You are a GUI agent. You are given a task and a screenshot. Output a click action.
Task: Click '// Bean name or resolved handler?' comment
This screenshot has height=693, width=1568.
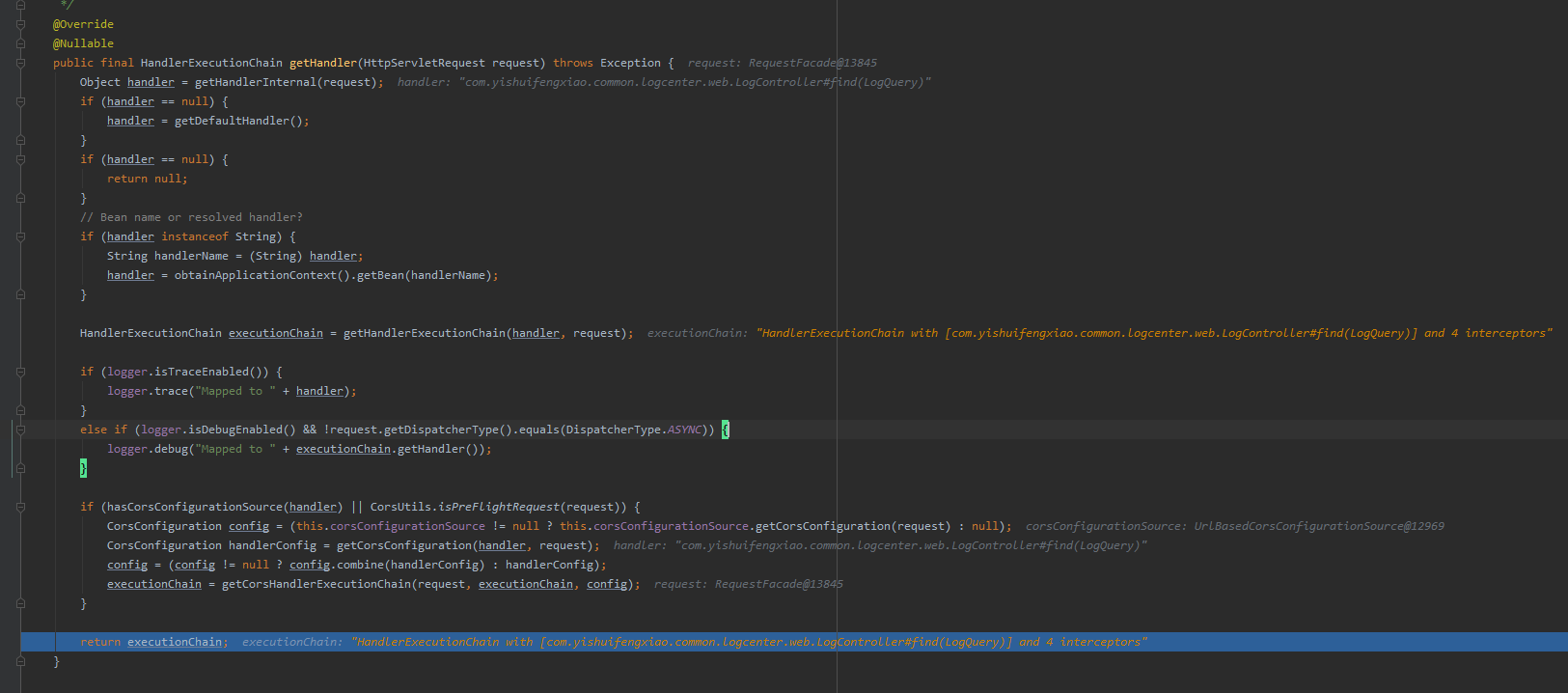click(x=191, y=217)
